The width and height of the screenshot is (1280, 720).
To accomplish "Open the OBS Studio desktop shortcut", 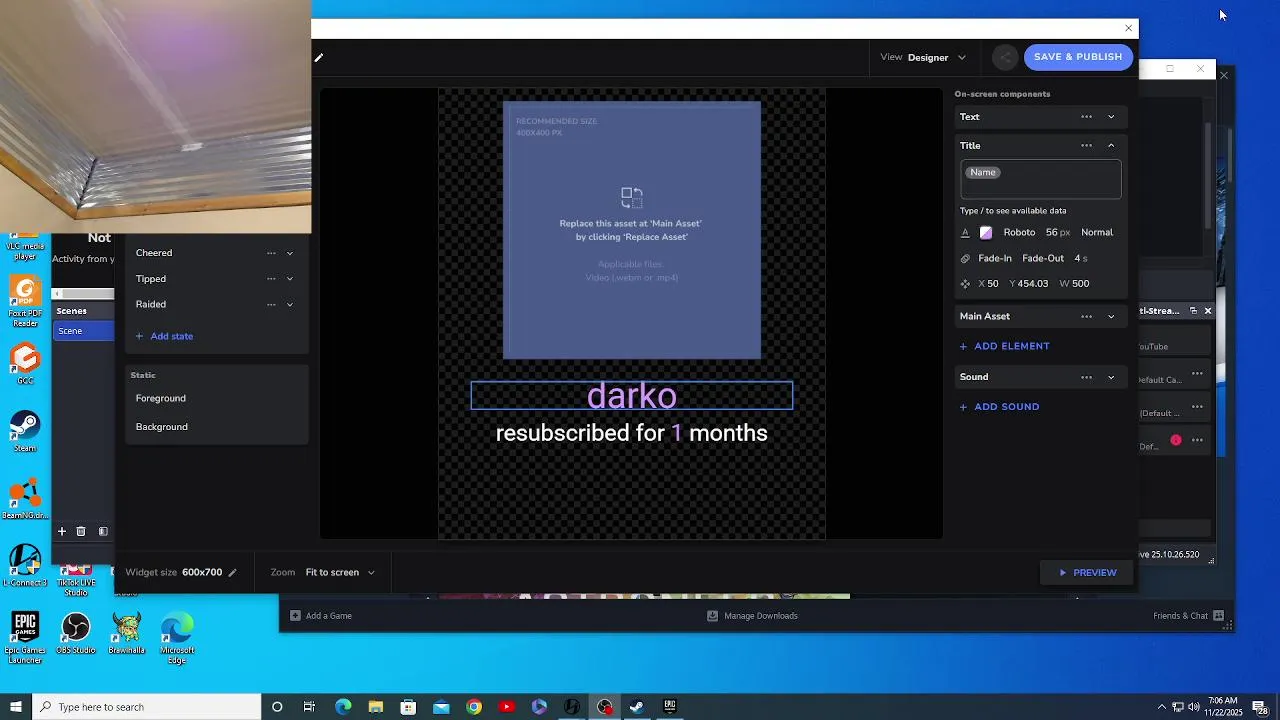I will click(x=76, y=635).
